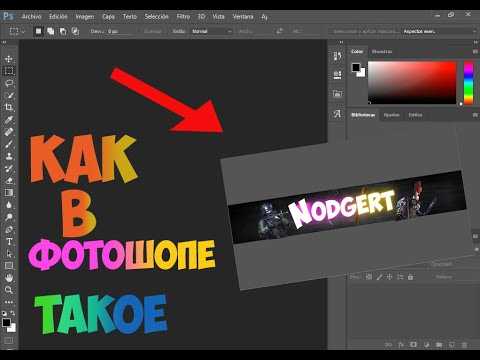480x360 pixels.
Task: Choose the New selection mode button
Action: point(39,31)
